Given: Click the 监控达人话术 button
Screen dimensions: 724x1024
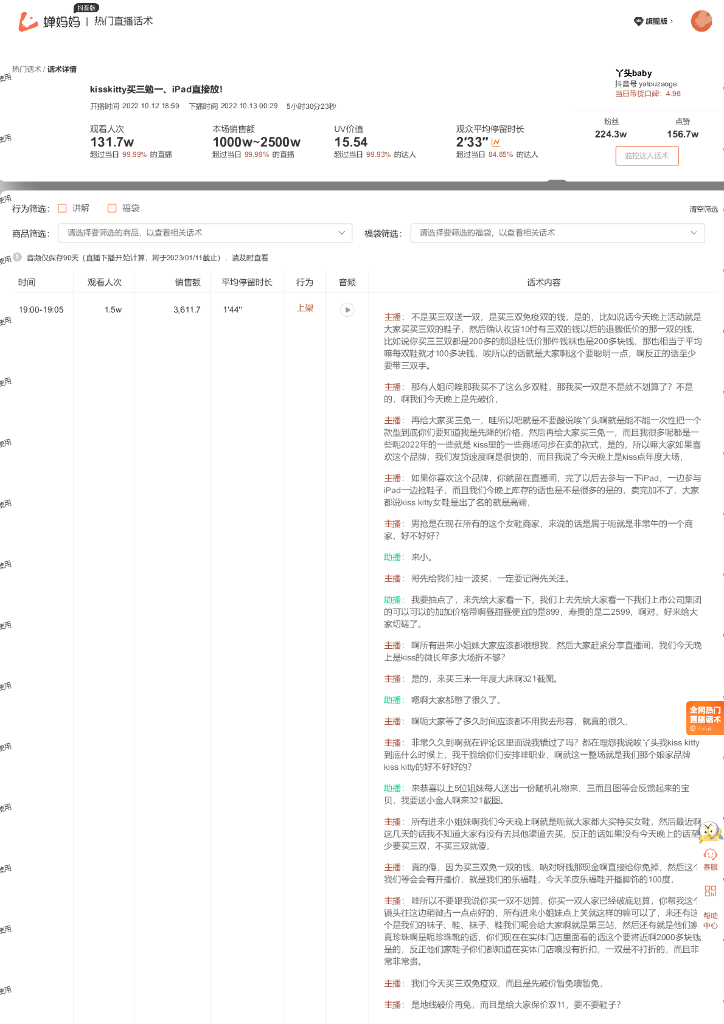Looking at the screenshot, I should point(647,155).
